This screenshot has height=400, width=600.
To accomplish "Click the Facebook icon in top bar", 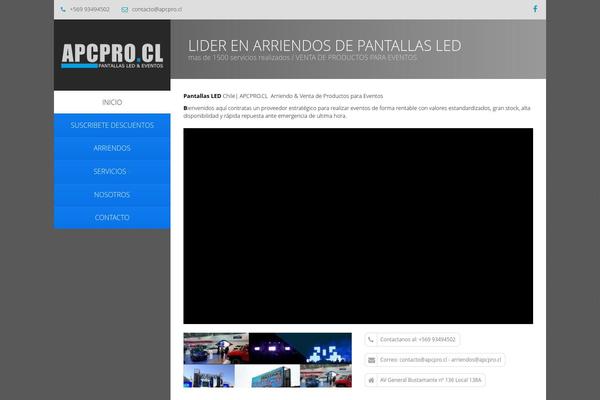I will tap(535, 9).
